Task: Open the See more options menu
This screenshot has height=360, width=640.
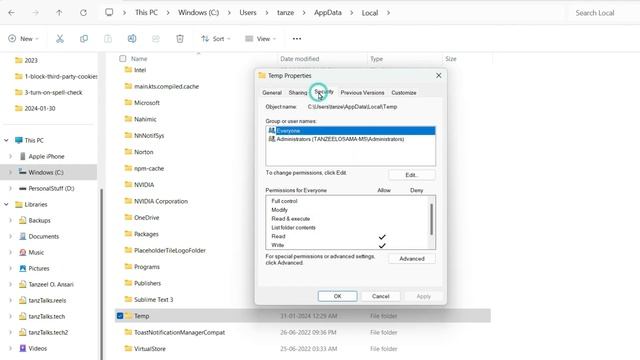Action: pyautogui.click(x=297, y=39)
